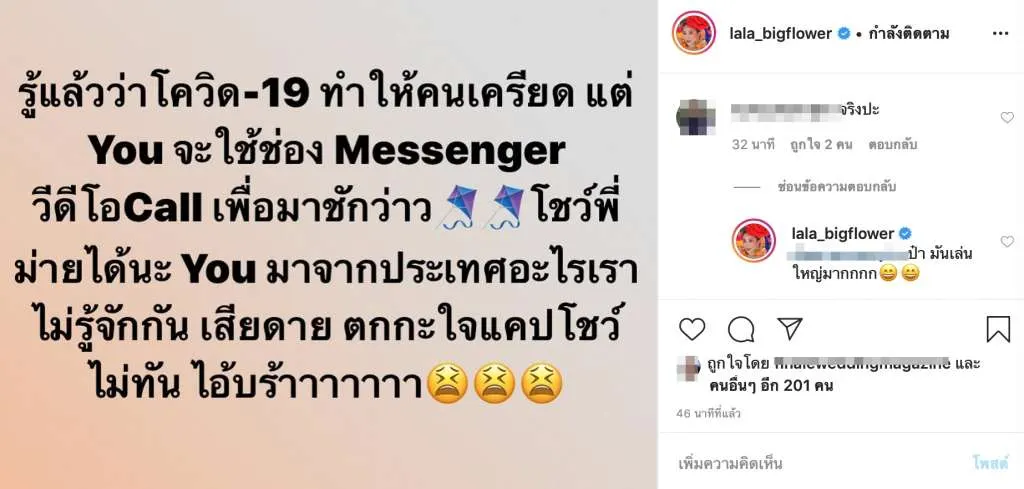1024x489 pixels.
Task: Open lala_bigflower username in post header
Action: pos(780,33)
